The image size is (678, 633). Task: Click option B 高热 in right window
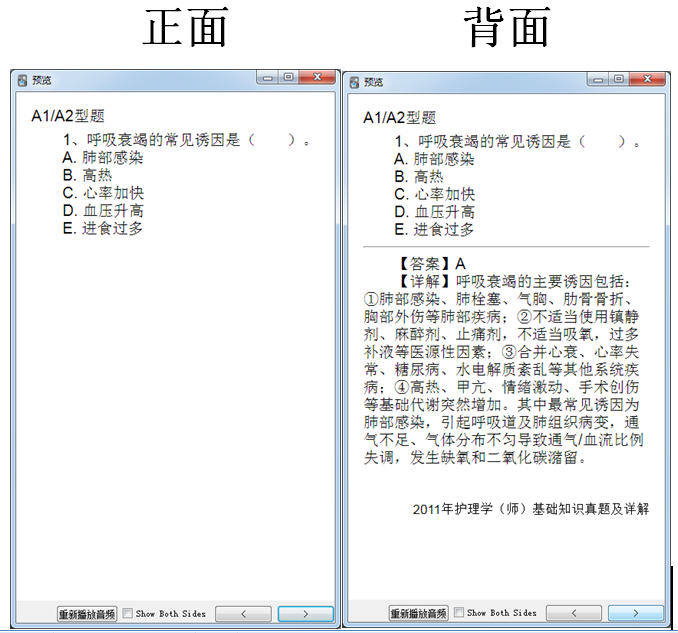419,177
